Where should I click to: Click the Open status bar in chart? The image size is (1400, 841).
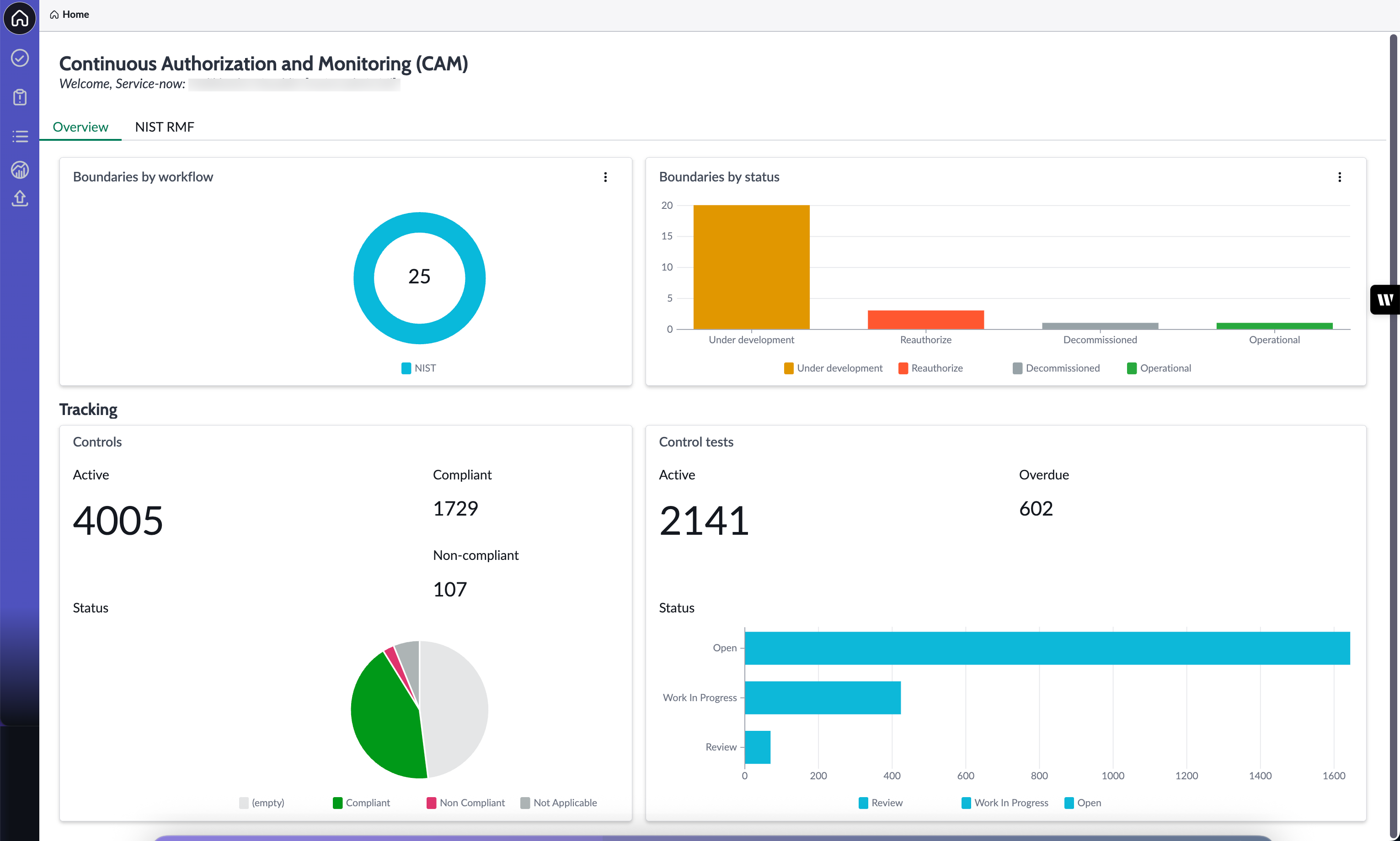coord(1047,648)
